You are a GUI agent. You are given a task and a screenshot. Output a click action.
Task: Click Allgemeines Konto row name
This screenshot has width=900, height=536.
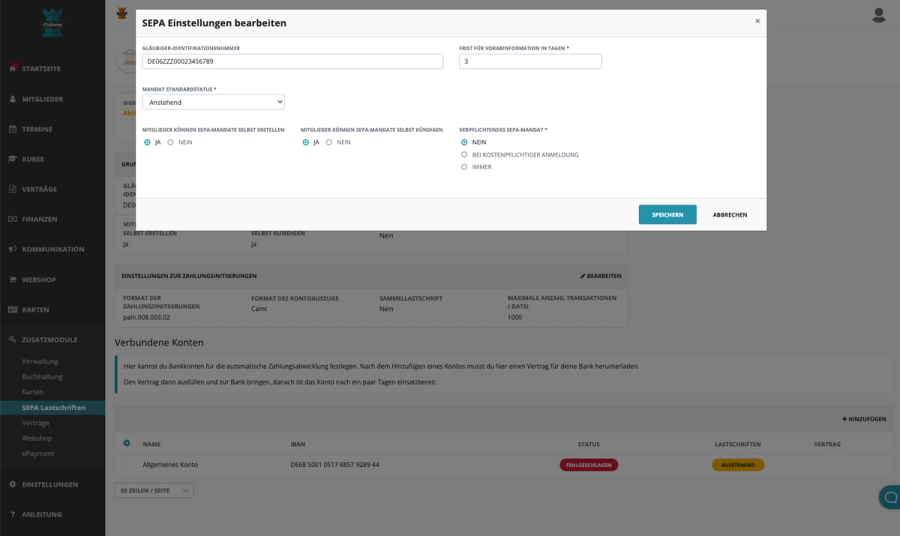170,465
